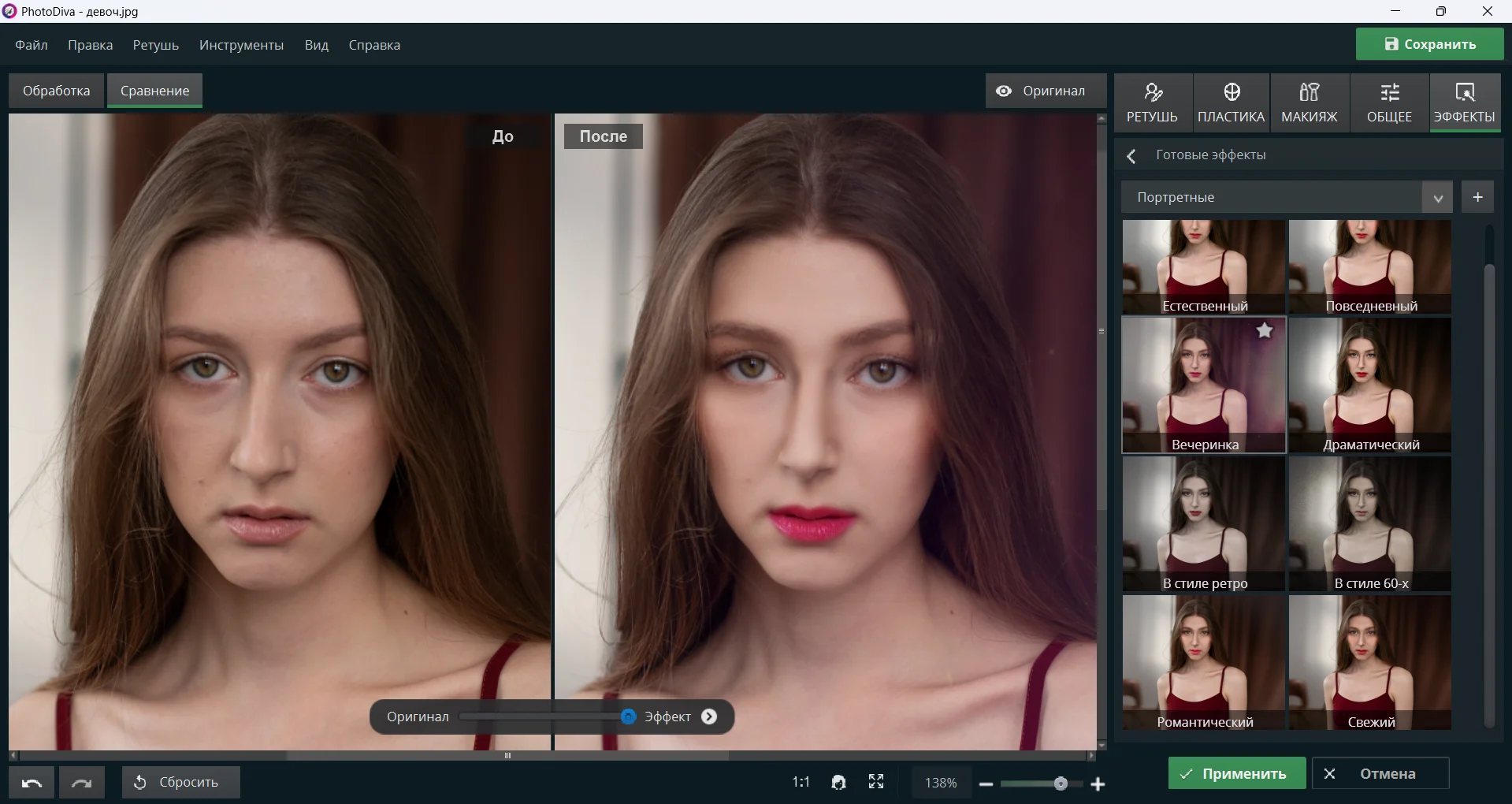Click the Сбросить reset button
The height and width of the screenshot is (804, 1512).
(180, 782)
